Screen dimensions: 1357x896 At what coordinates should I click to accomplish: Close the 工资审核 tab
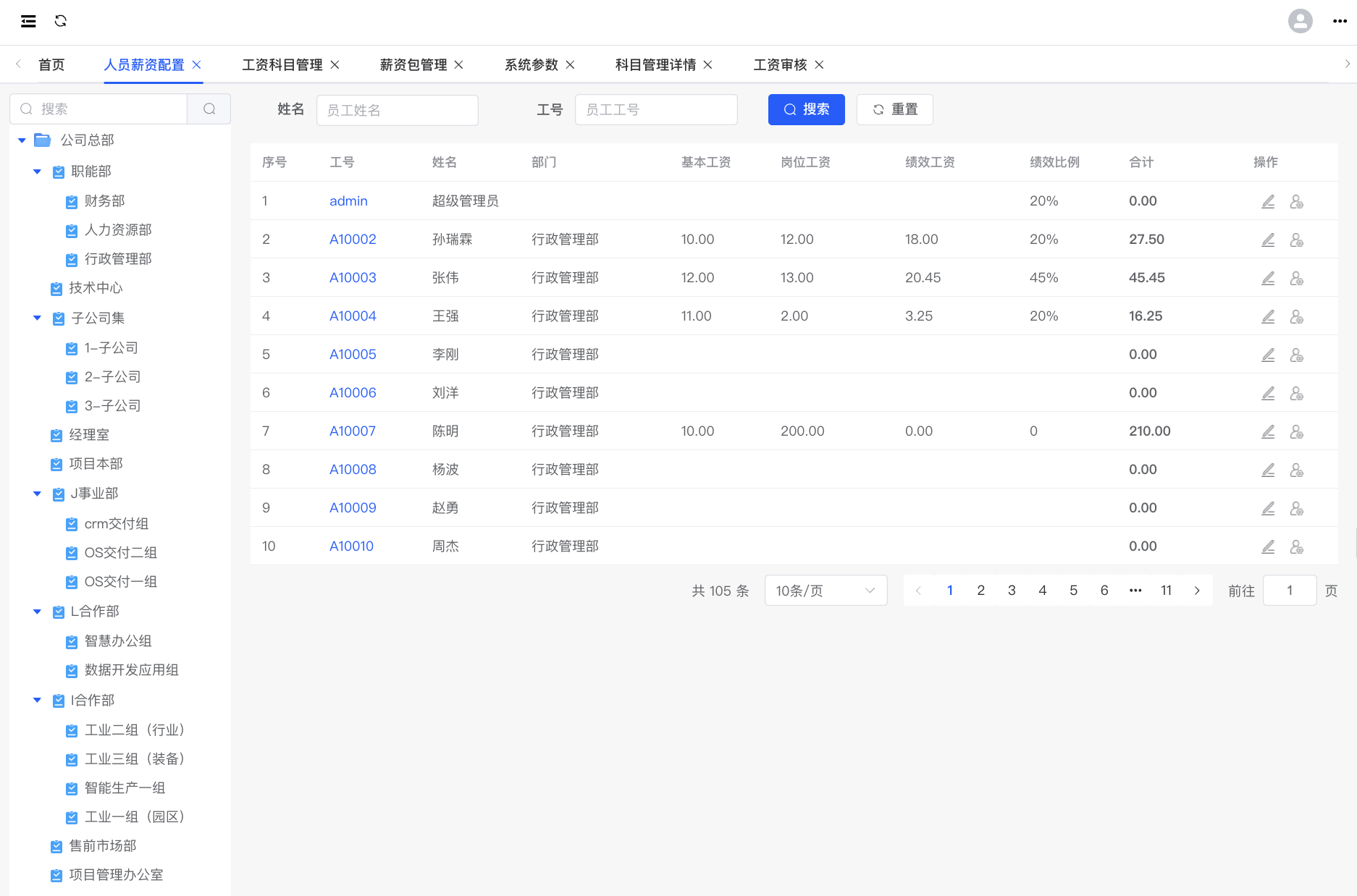tap(819, 64)
